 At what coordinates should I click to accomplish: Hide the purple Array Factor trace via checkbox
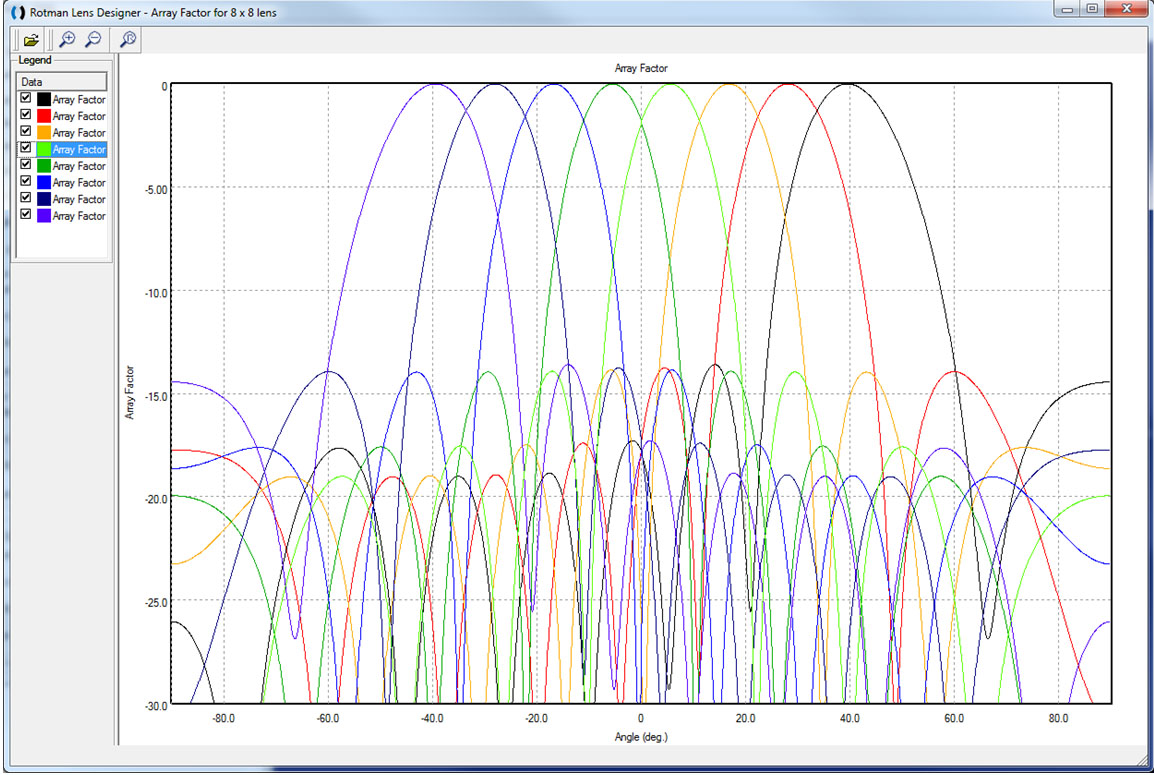(26, 214)
